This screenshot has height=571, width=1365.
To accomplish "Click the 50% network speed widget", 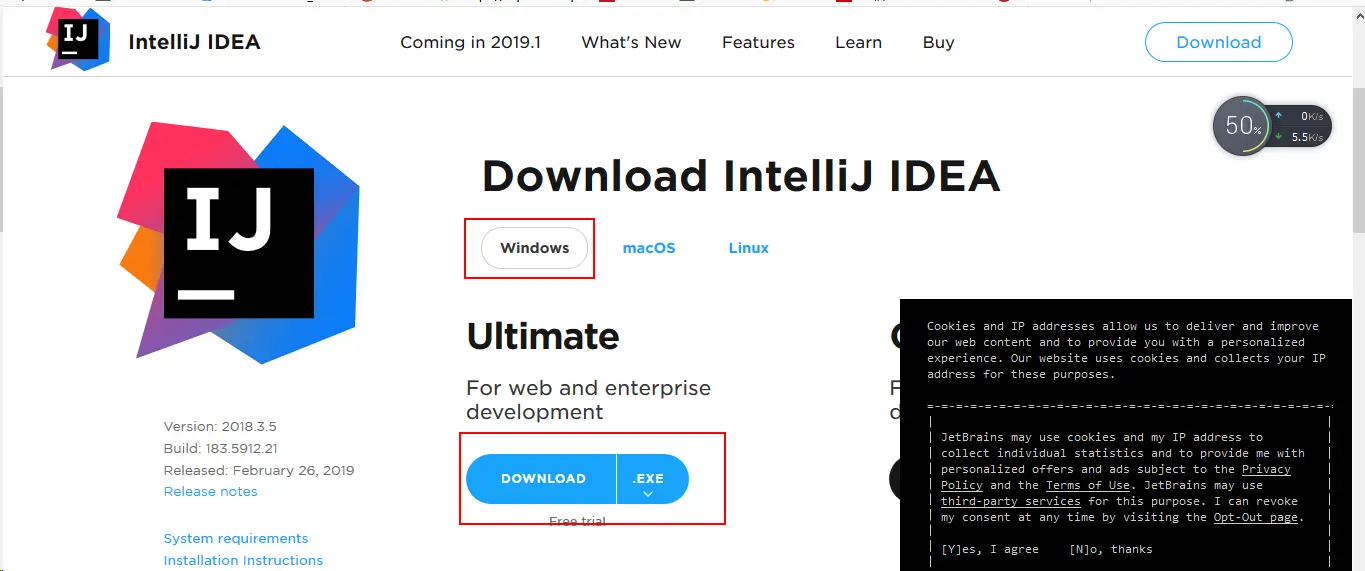I will point(1272,126).
